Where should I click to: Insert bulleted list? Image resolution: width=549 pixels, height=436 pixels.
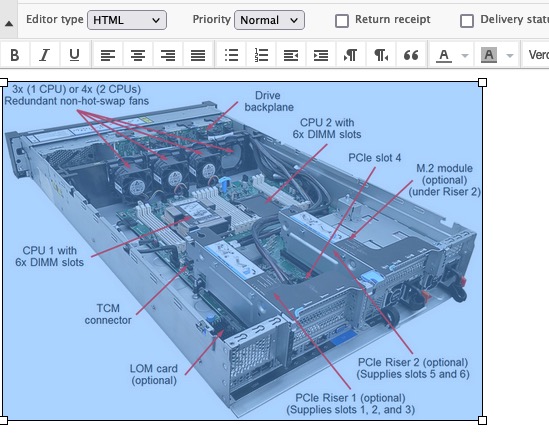(231, 55)
